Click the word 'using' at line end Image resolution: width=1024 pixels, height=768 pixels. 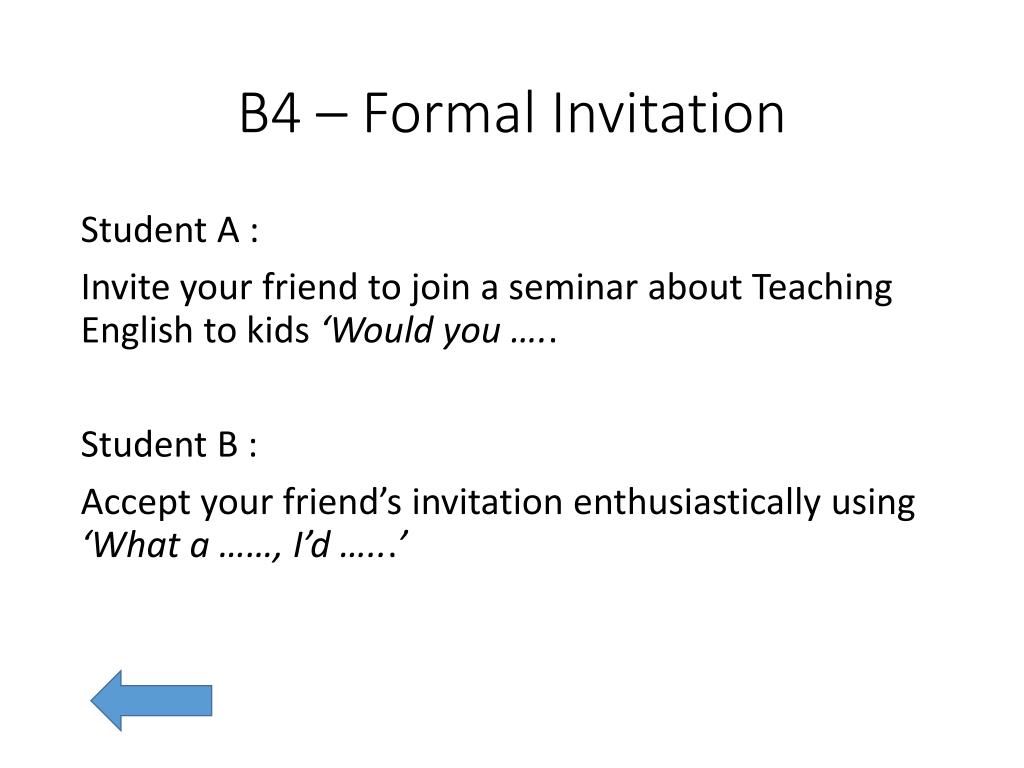tap(873, 504)
